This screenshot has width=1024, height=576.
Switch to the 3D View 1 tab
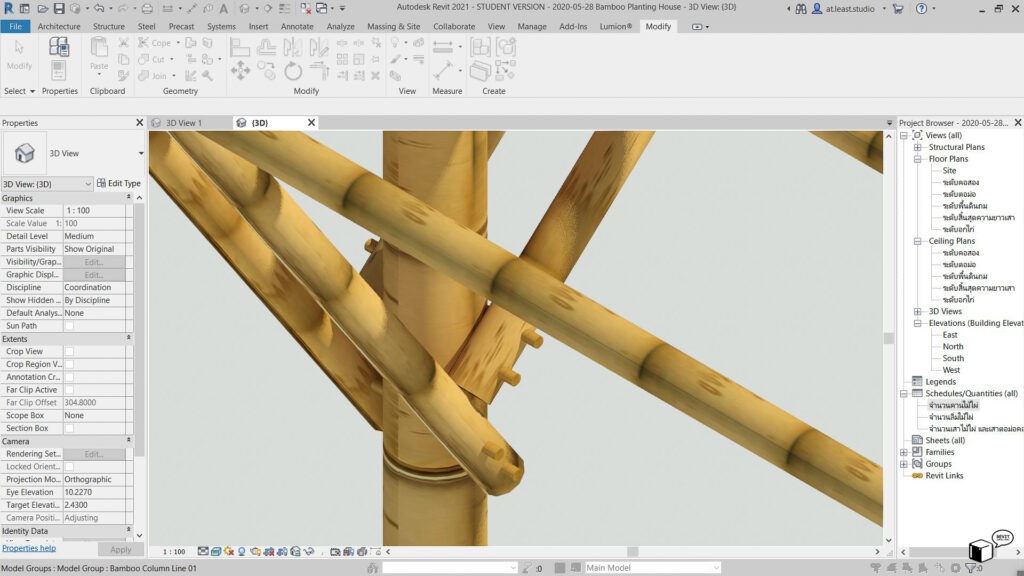[x=183, y=123]
